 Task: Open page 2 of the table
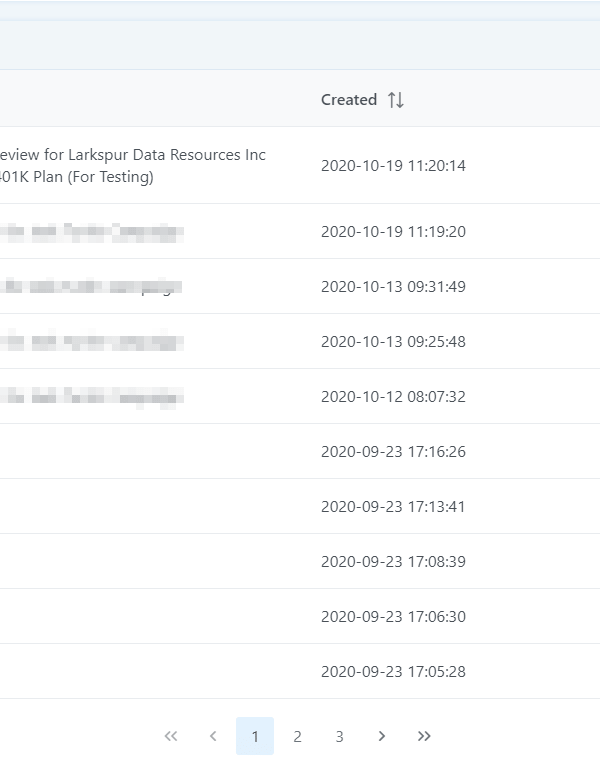[297, 736]
